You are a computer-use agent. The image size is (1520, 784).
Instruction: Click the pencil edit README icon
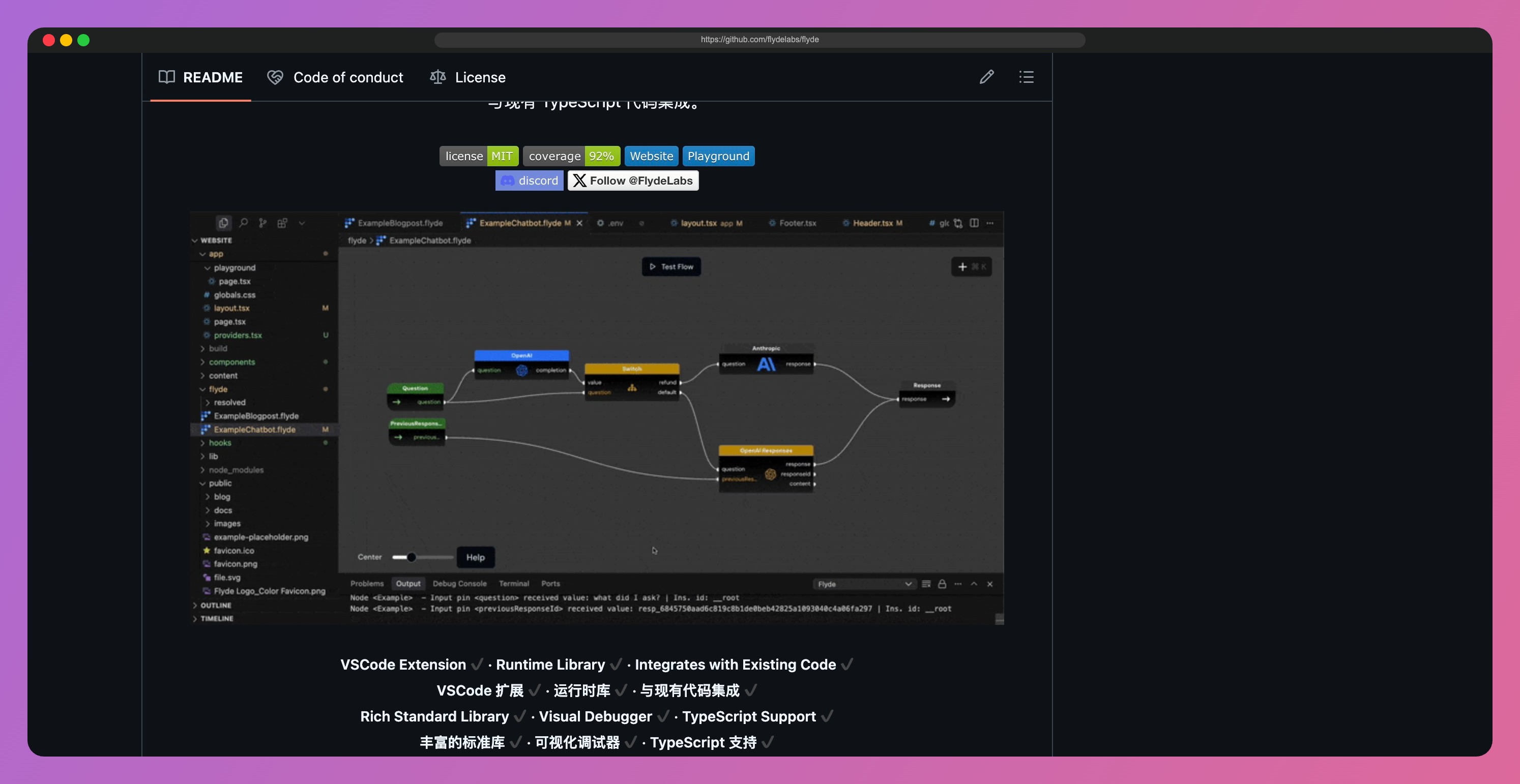tap(986, 77)
